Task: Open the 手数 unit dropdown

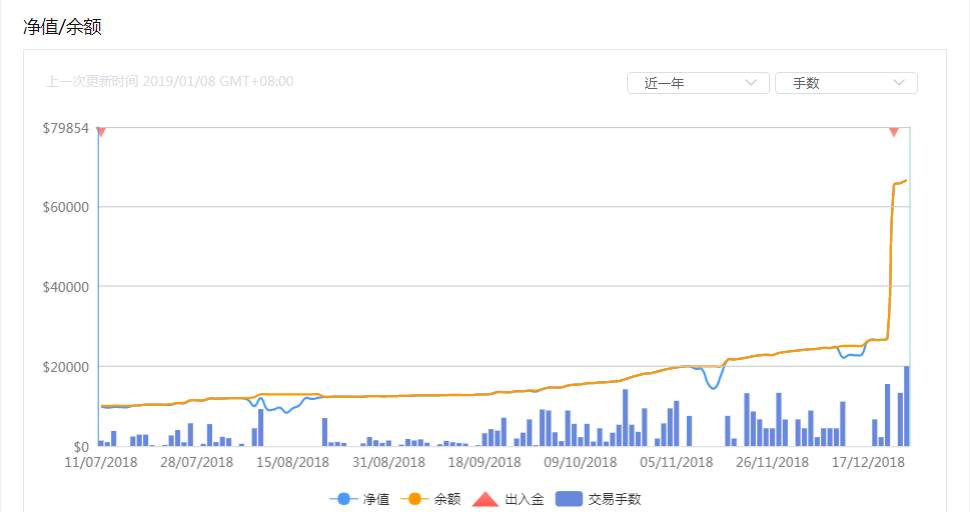Action: click(x=846, y=83)
